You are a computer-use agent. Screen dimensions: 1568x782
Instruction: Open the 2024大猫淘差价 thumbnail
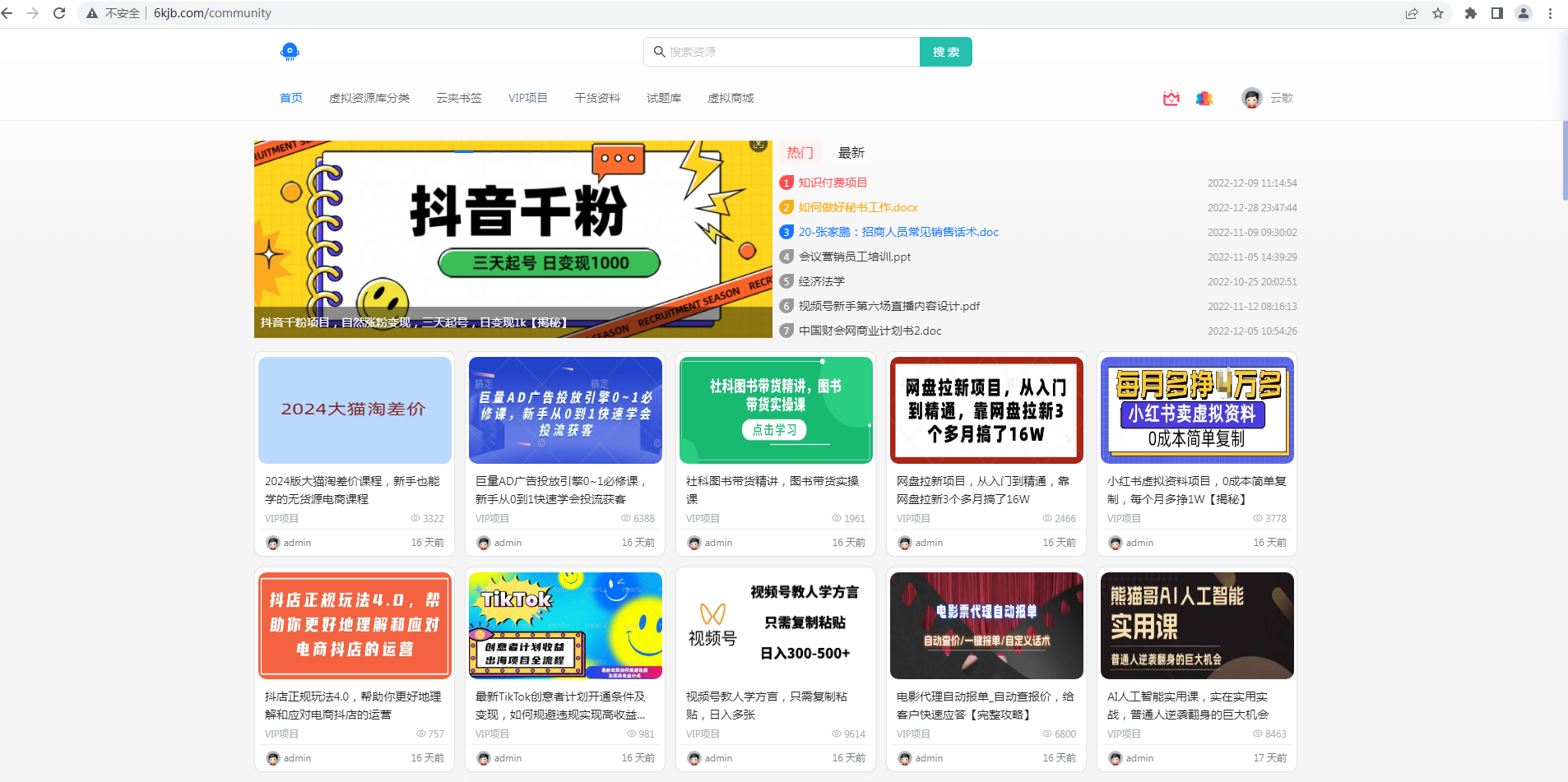click(x=355, y=410)
